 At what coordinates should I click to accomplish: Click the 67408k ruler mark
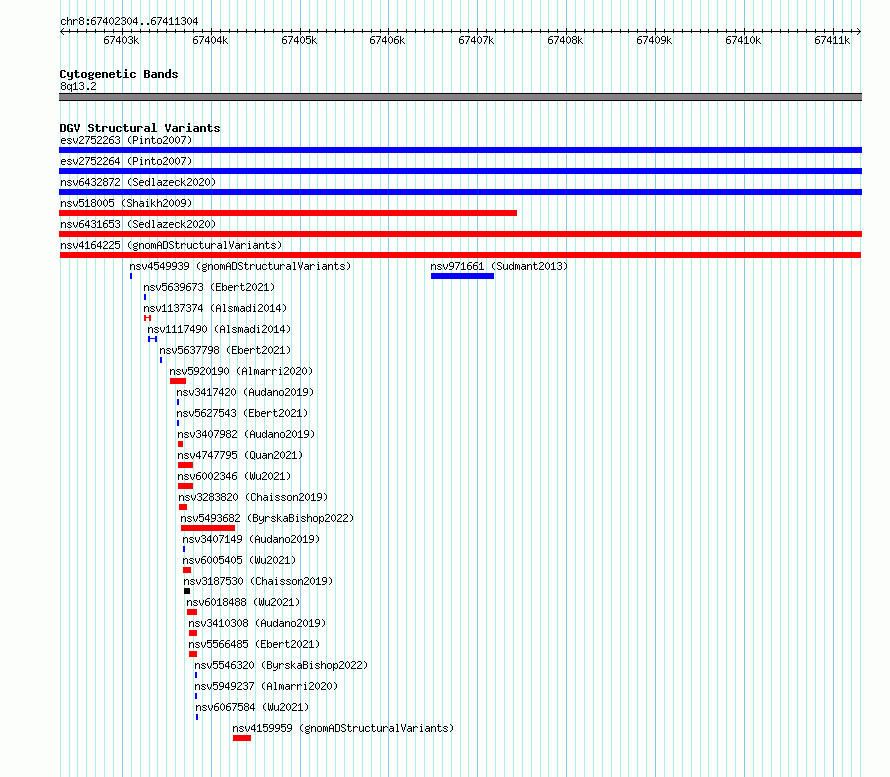pyautogui.click(x=565, y=40)
